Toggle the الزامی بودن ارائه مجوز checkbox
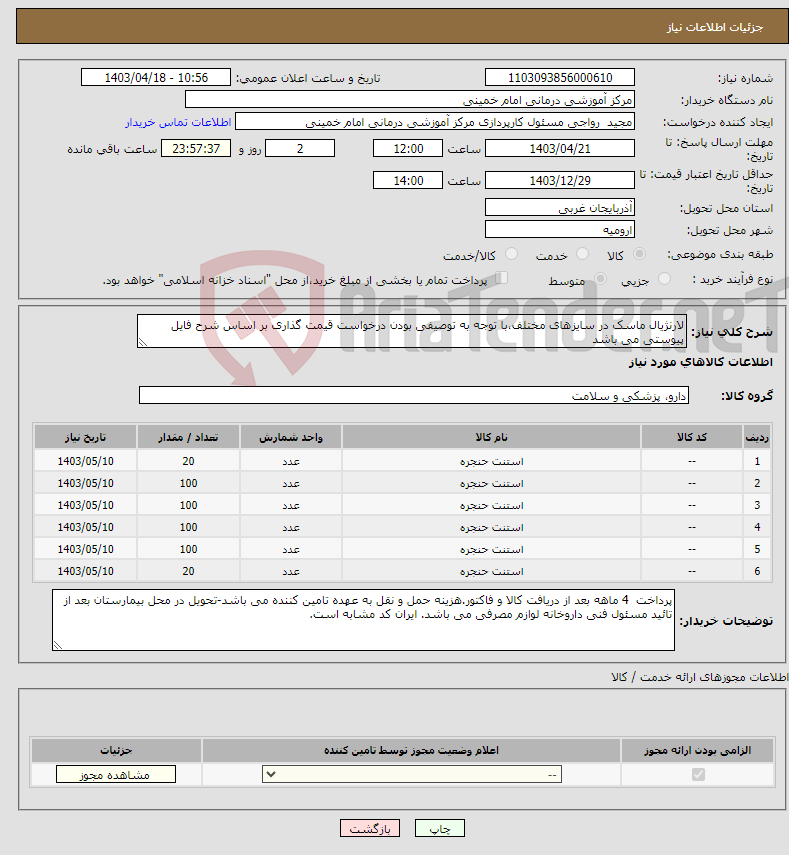The height and width of the screenshot is (855, 789). coord(698,774)
